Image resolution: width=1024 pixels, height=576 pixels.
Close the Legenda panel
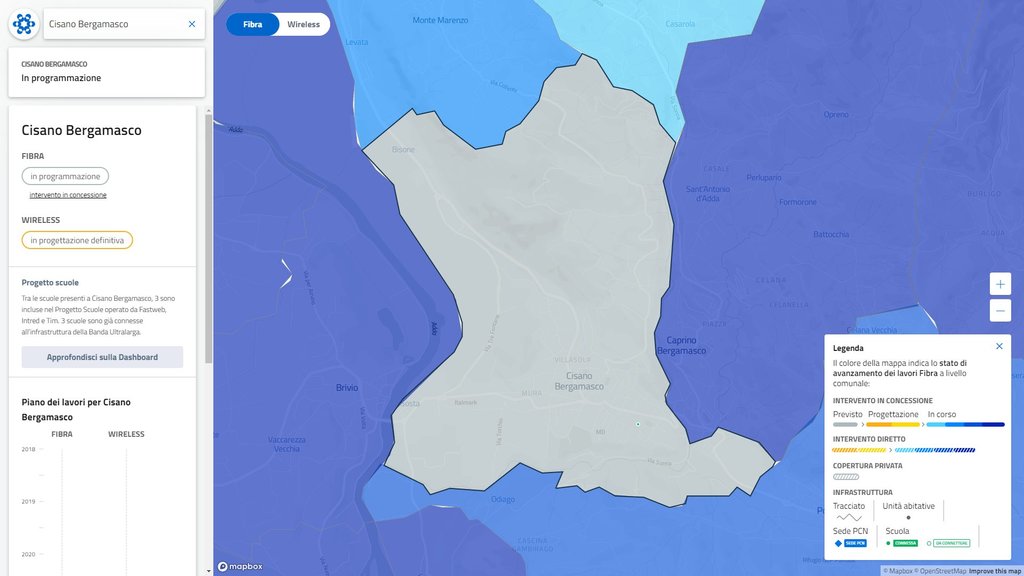999,346
